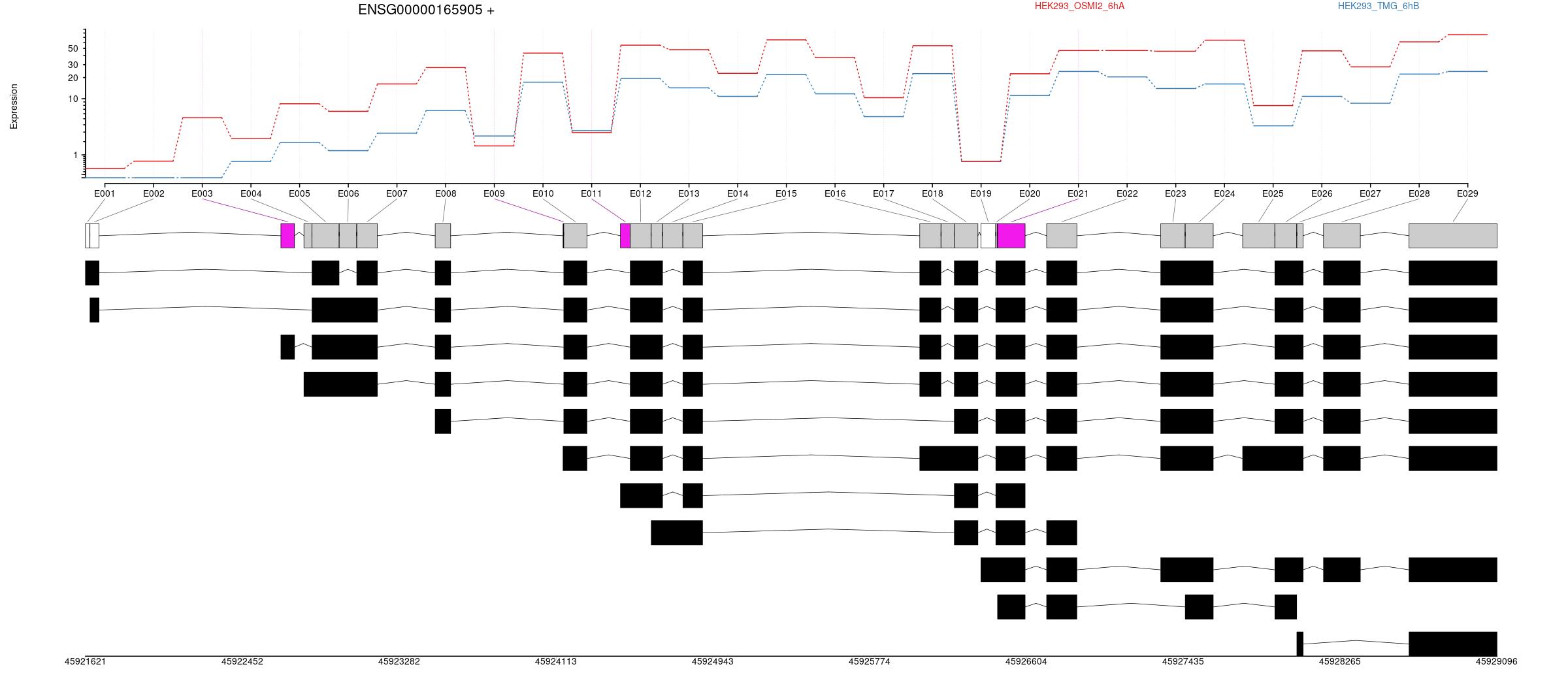Select the HEK293_OSMI2_6hA legend label

(x=1079, y=6)
